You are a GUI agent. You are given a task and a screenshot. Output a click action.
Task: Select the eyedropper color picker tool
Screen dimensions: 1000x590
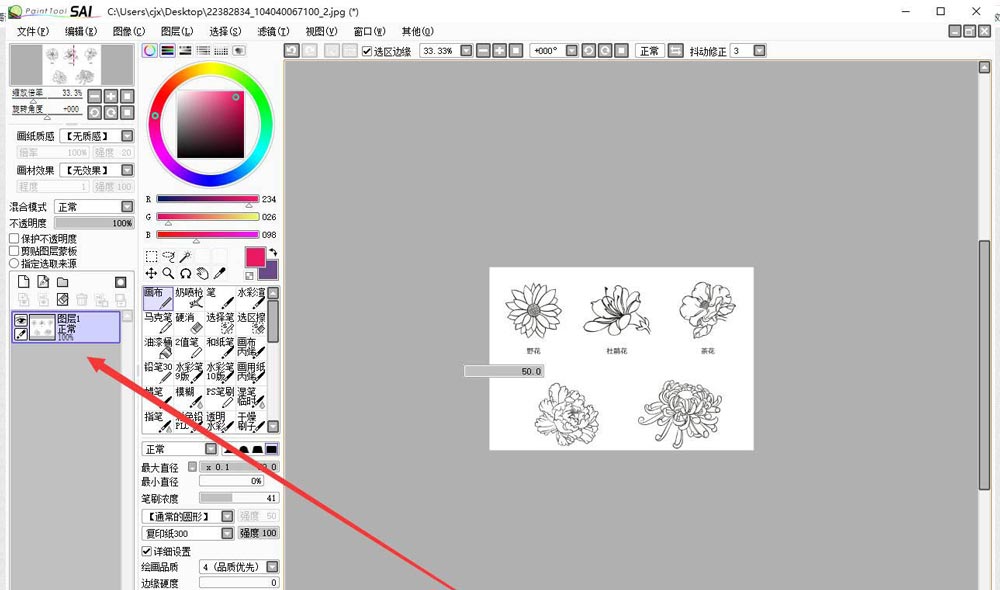coord(219,274)
